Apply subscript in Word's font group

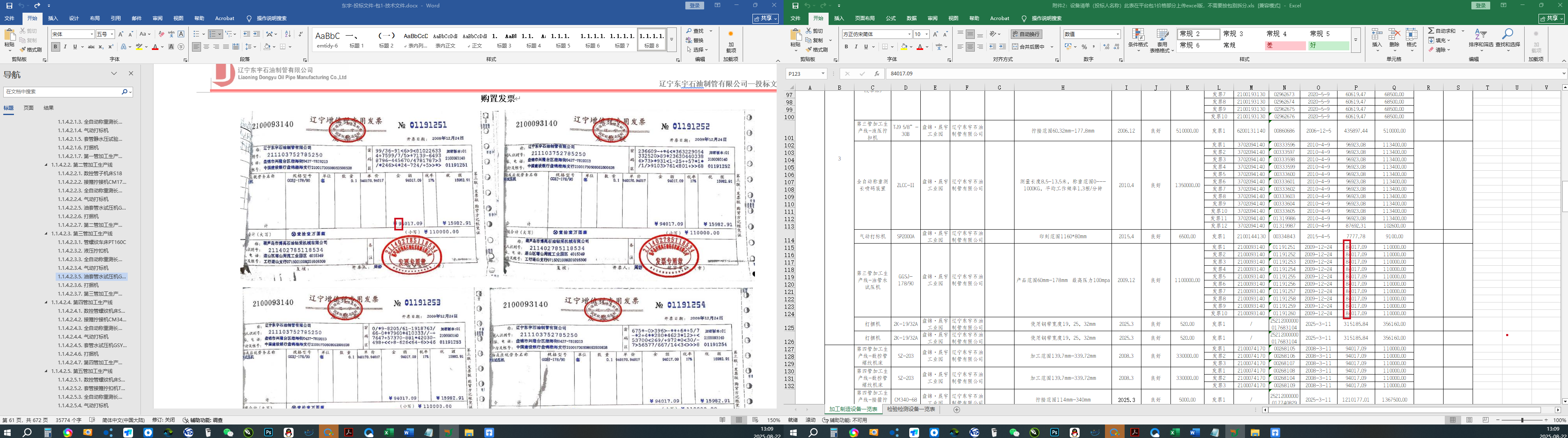[x=101, y=47]
